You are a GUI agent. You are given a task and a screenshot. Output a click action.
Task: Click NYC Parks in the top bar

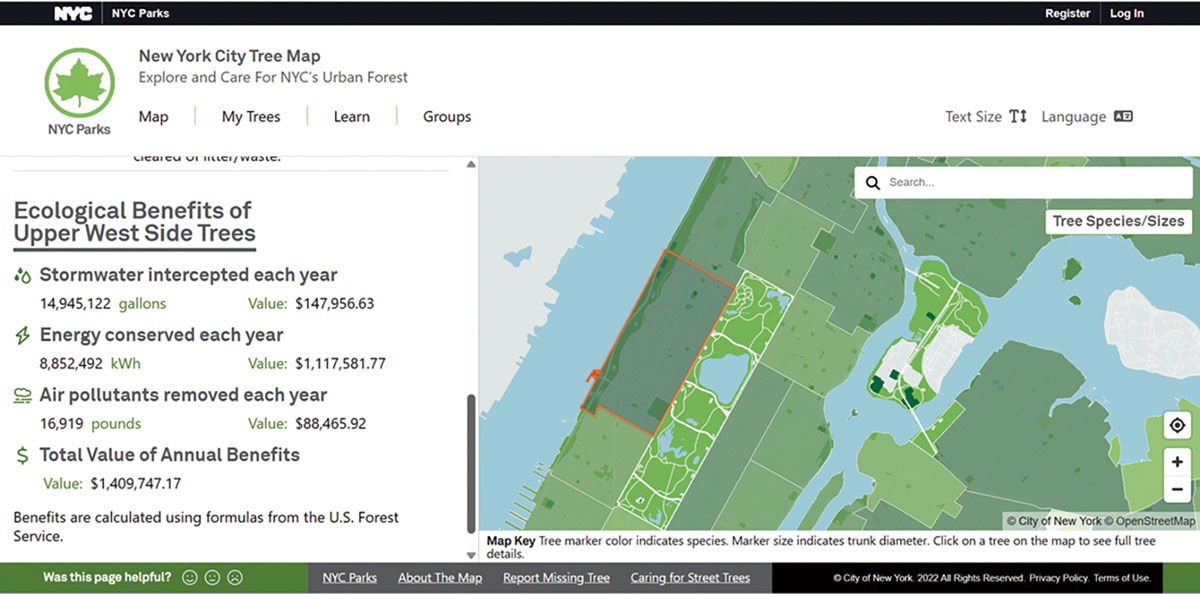tap(140, 14)
